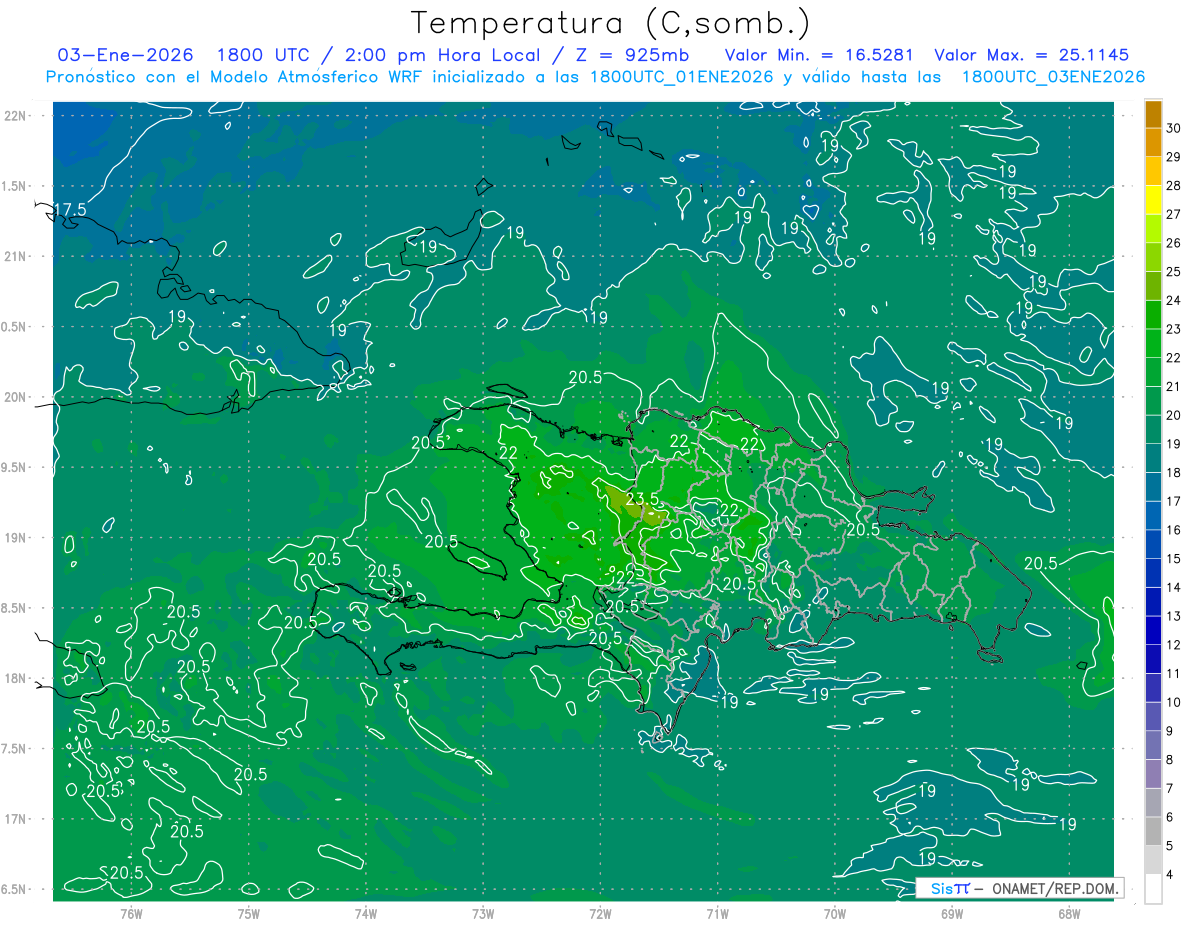
Task: Click the latitude axis label "17N"
Action: pos(16,819)
